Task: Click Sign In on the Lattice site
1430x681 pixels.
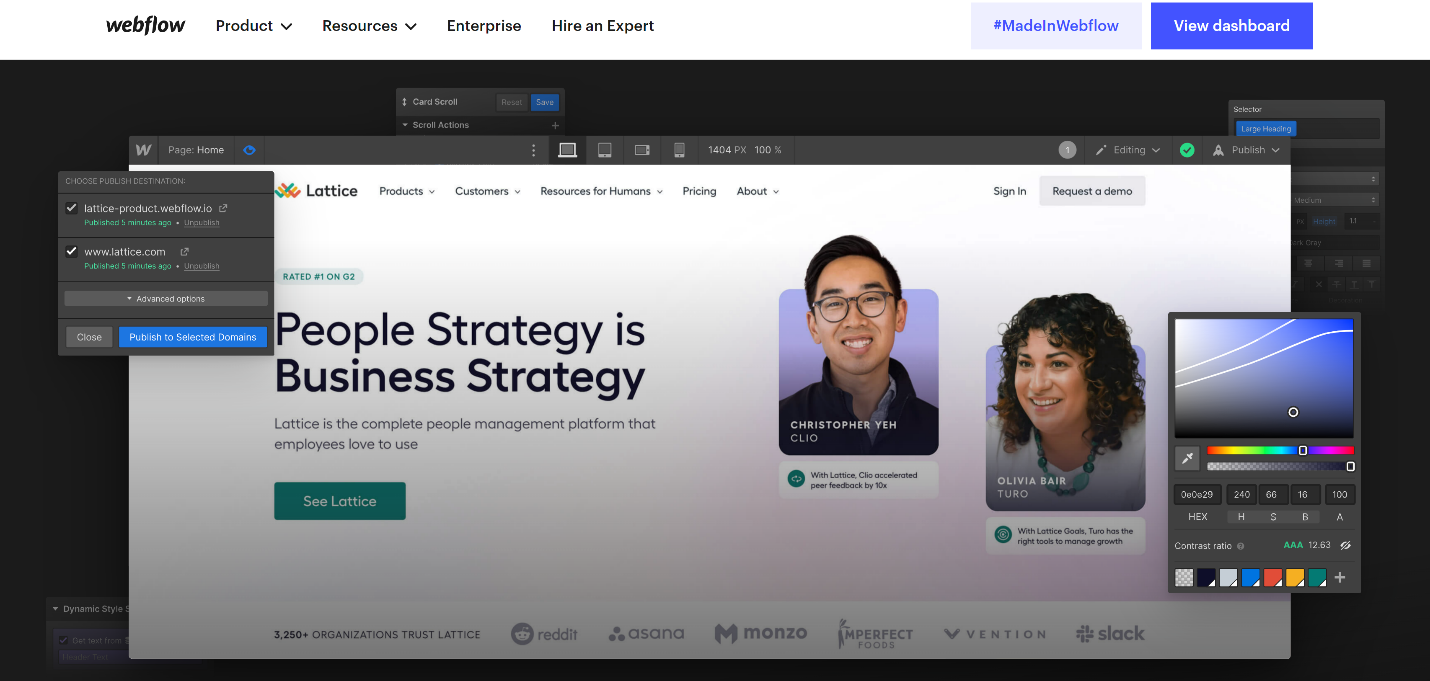Action: 1010,191
